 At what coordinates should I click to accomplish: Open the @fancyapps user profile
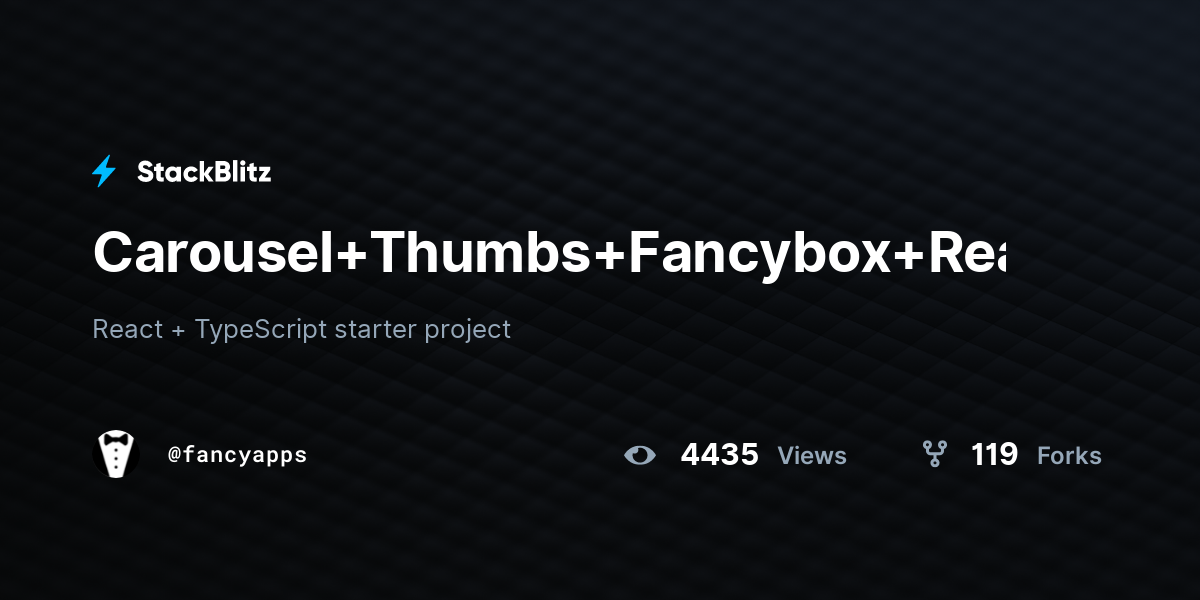point(237,455)
